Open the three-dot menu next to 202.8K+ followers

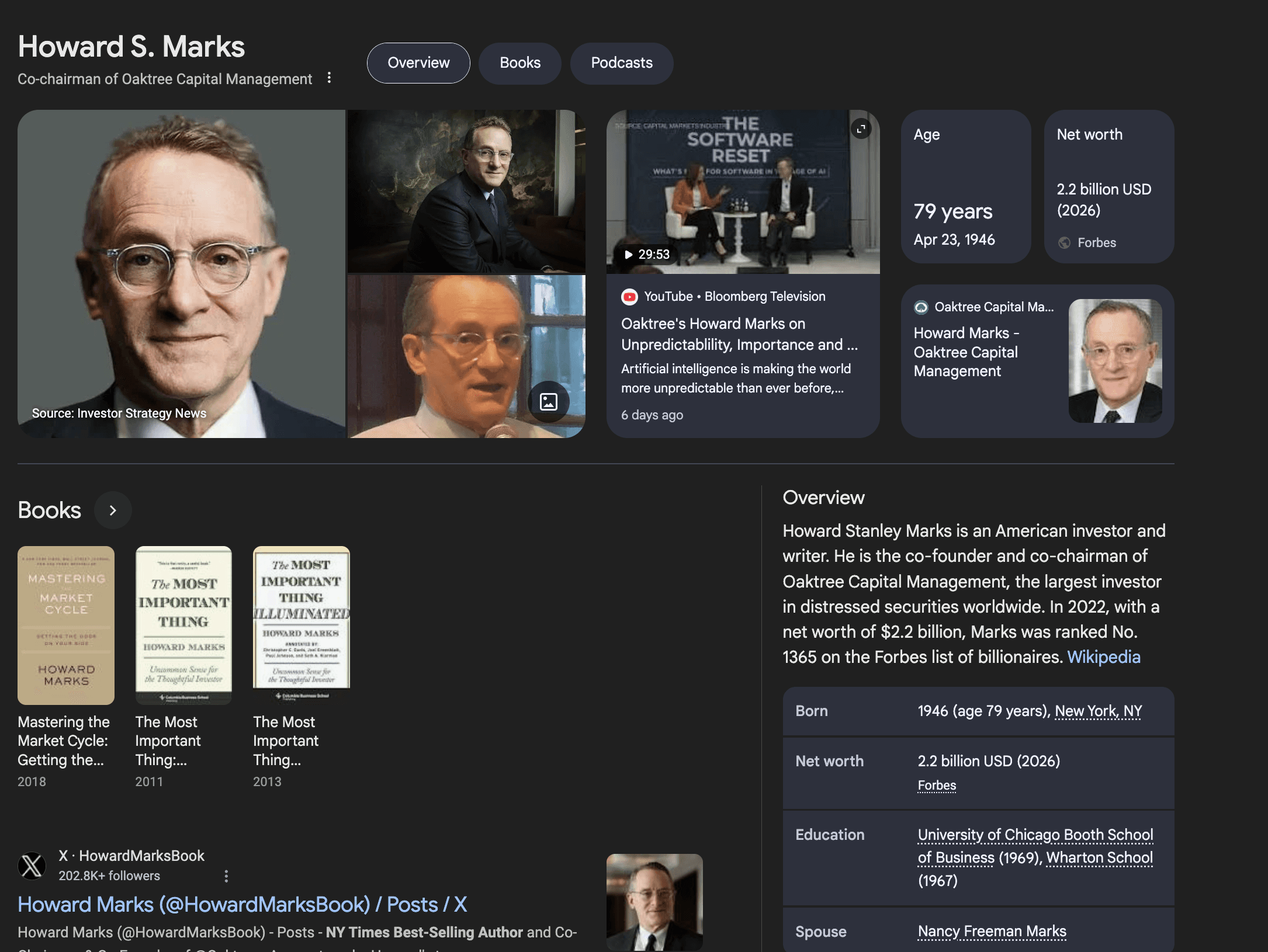click(x=226, y=875)
